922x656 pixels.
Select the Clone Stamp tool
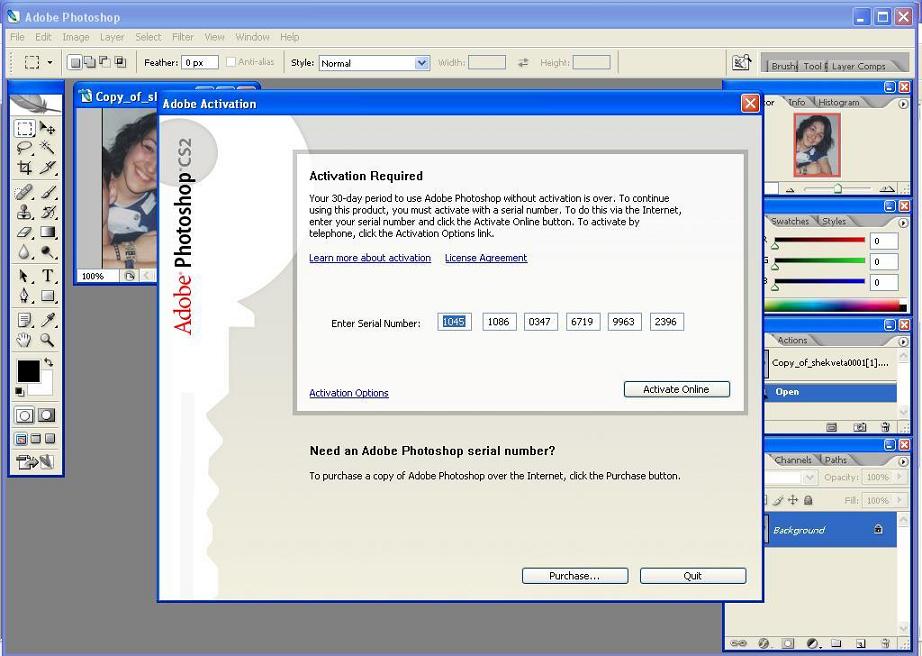(x=25, y=212)
